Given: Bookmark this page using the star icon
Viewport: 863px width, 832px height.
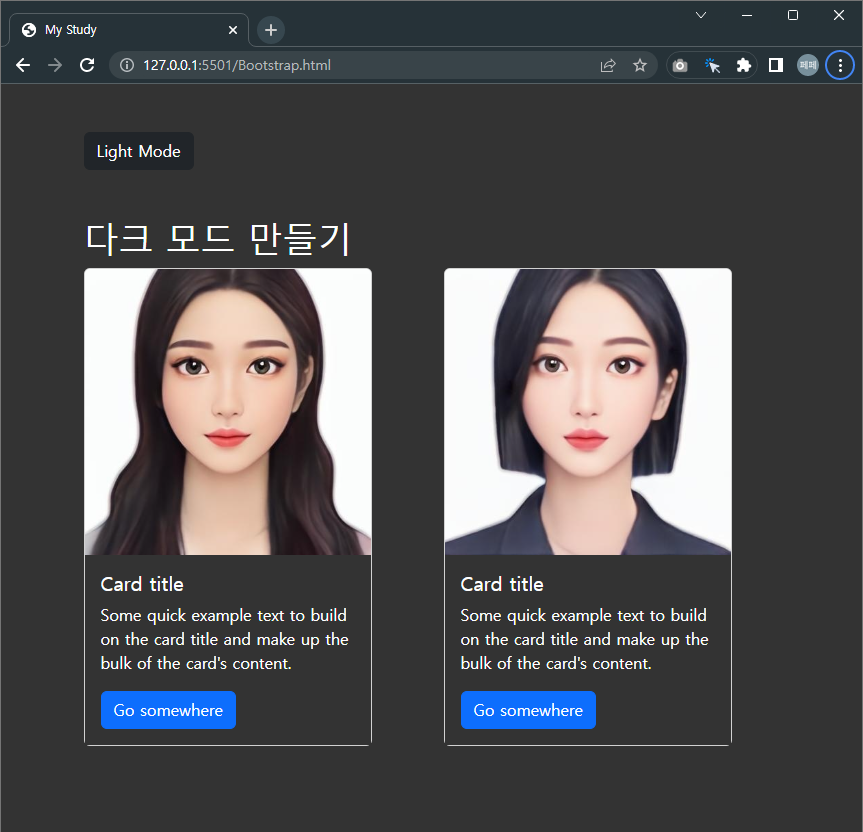Looking at the screenshot, I should (x=640, y=65).
